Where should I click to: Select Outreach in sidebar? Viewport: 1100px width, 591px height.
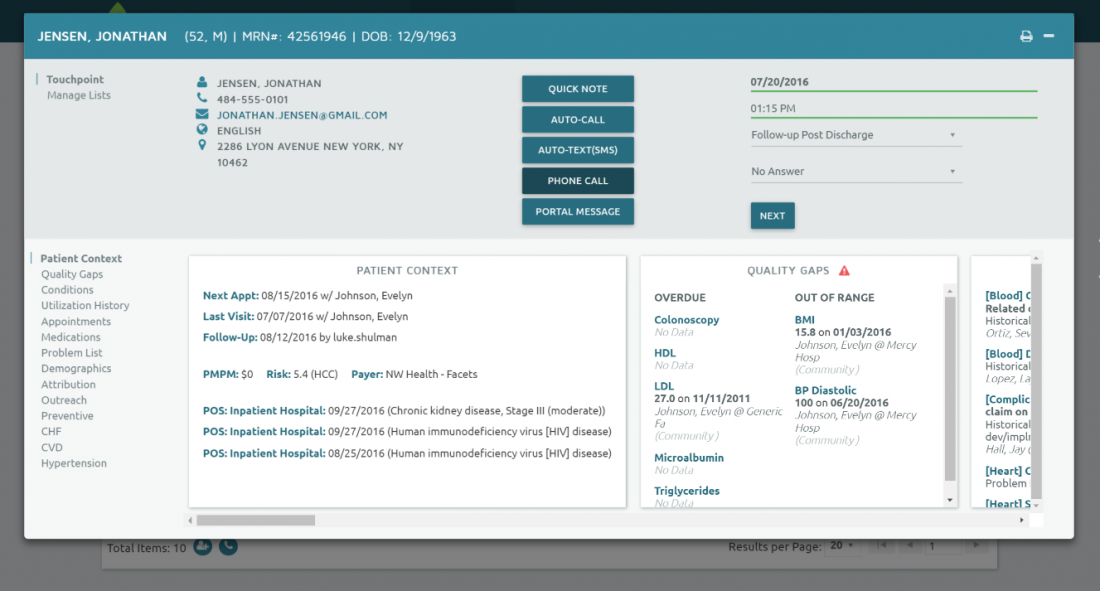[64, 399]
